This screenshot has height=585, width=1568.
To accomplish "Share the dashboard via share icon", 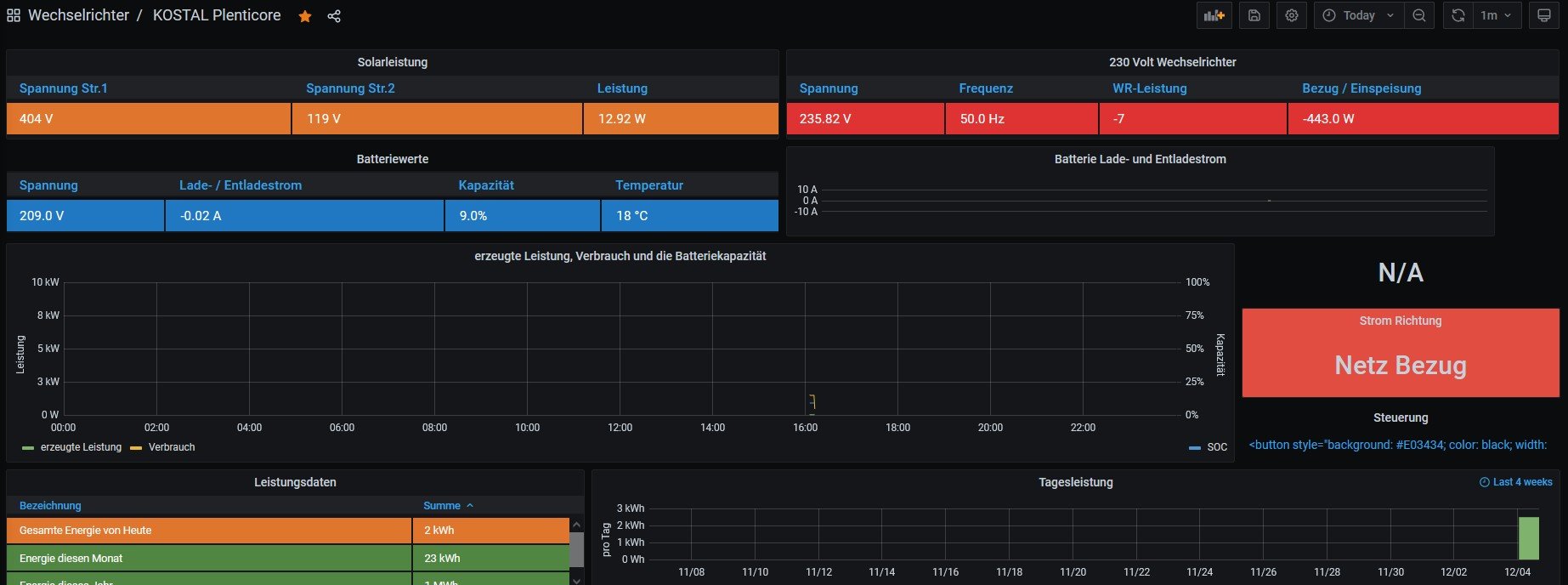I will (334, 16).
